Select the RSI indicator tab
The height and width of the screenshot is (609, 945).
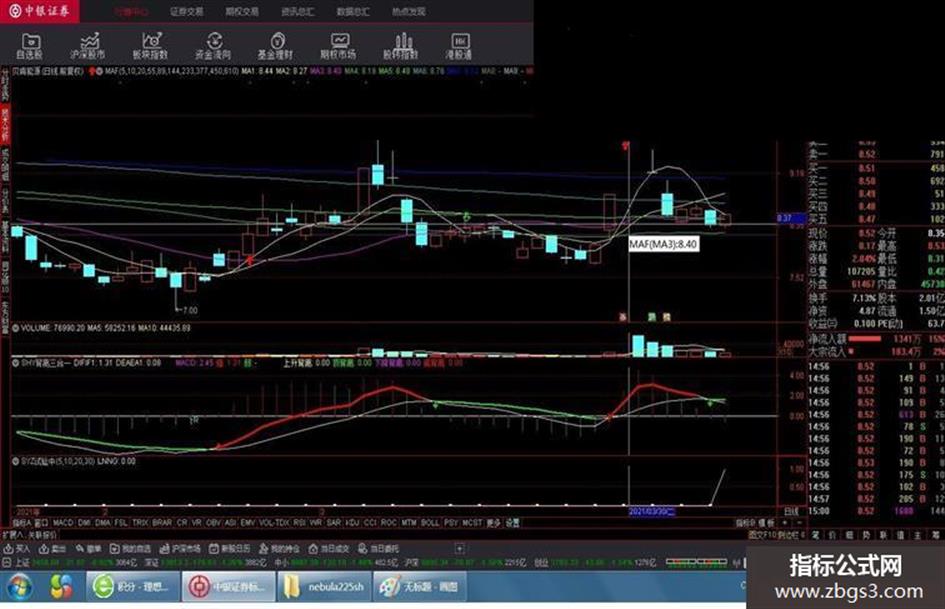[300, 523]
